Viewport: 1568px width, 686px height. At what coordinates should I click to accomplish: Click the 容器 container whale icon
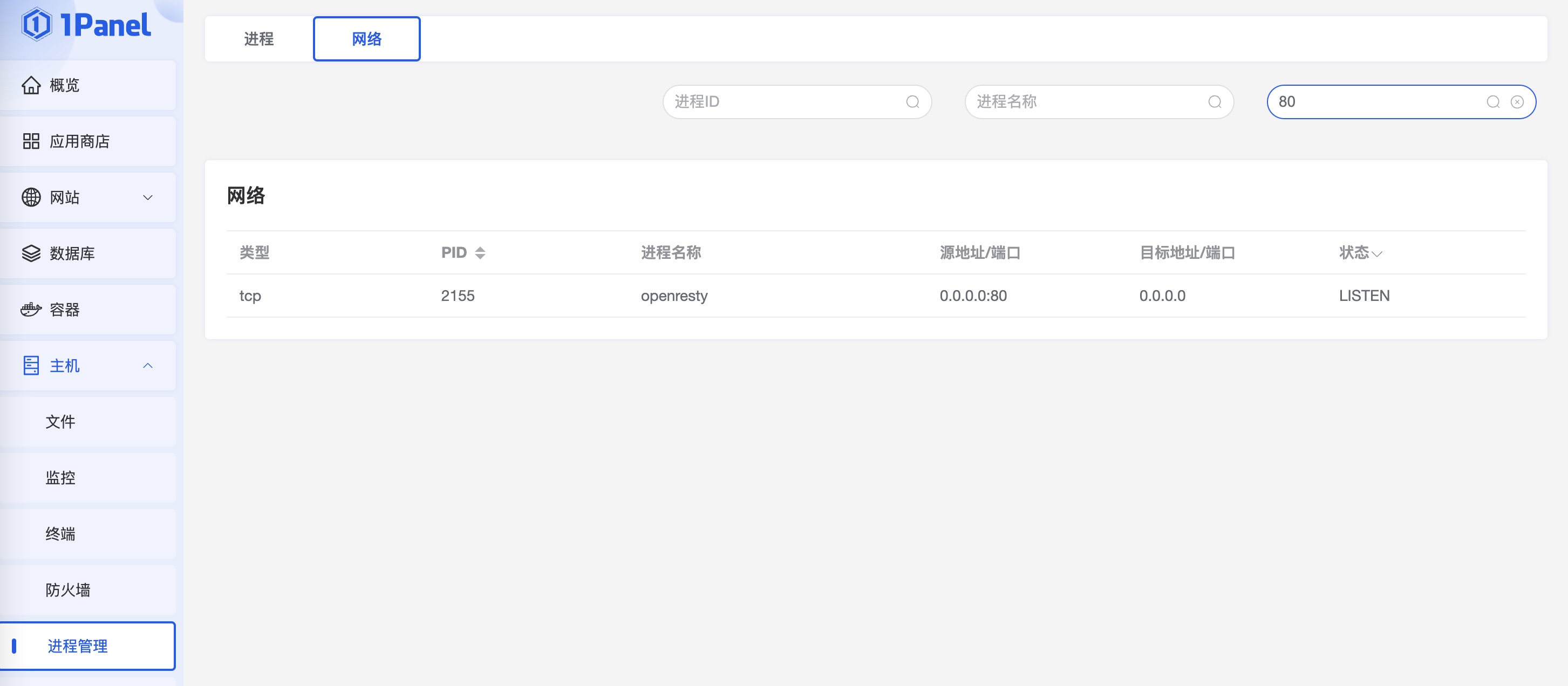pos(32,310)
